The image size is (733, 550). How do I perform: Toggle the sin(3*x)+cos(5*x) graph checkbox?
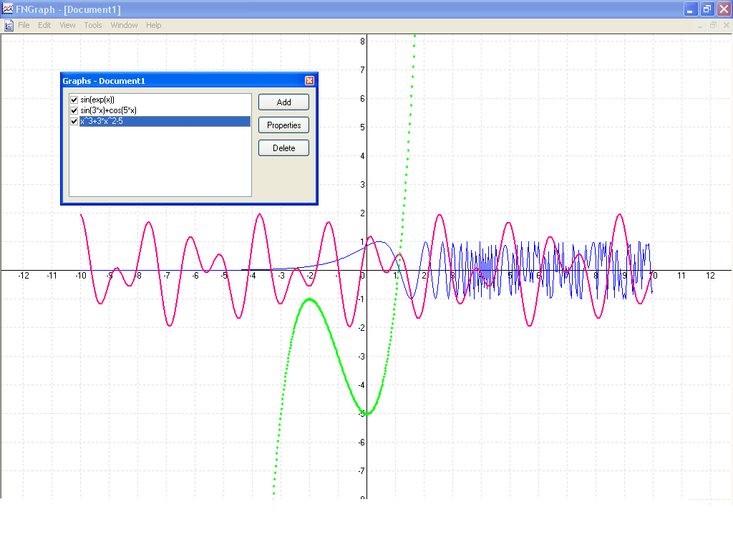coord(74,110)
